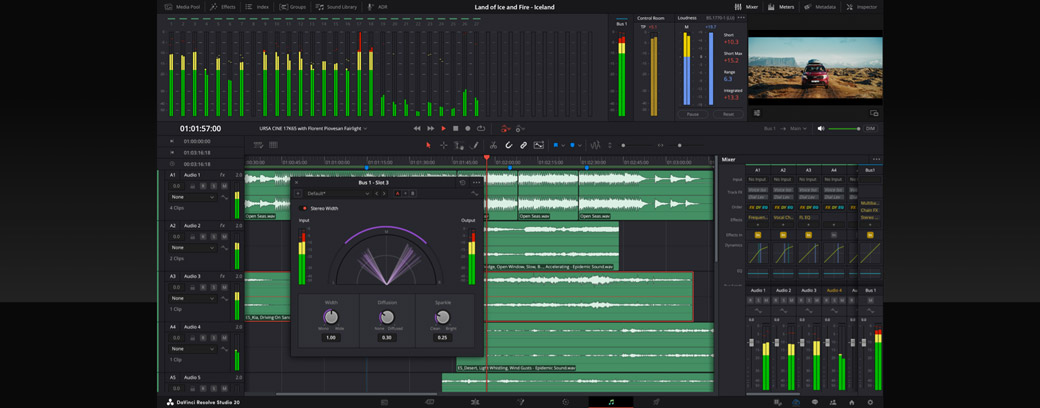Toggle the Stereo Width effect power switch

304,208
